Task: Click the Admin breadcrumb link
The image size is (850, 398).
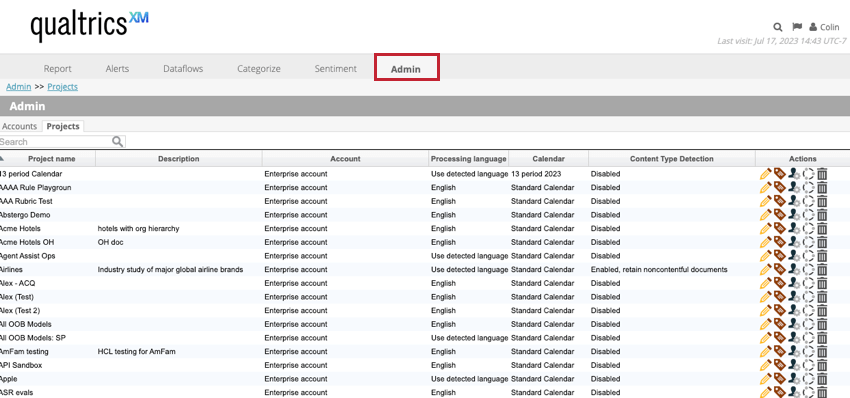Action: (x=18, y=87)
